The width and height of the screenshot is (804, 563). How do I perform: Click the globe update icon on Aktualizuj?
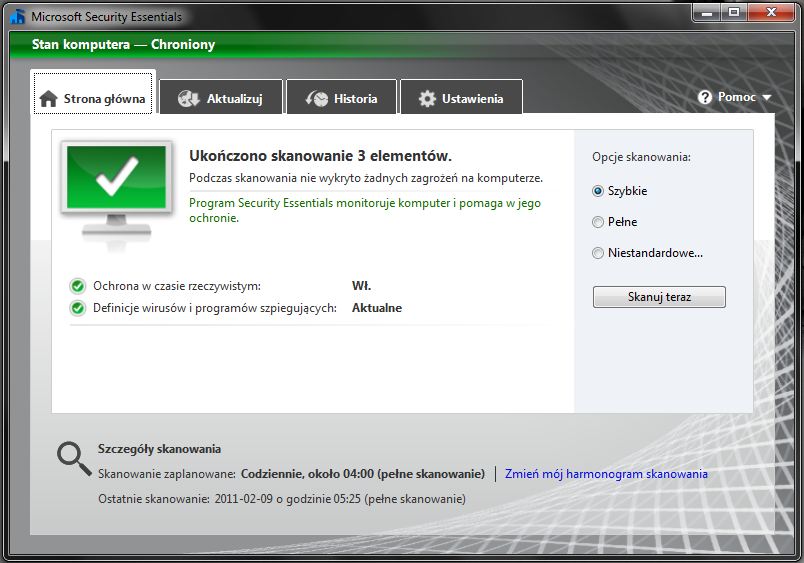(x=188, y=98)
